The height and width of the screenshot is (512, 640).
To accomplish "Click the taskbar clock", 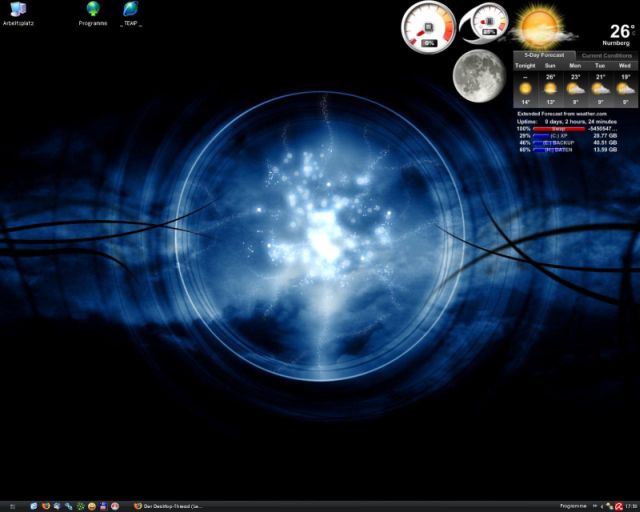I will tap(630, 506).
